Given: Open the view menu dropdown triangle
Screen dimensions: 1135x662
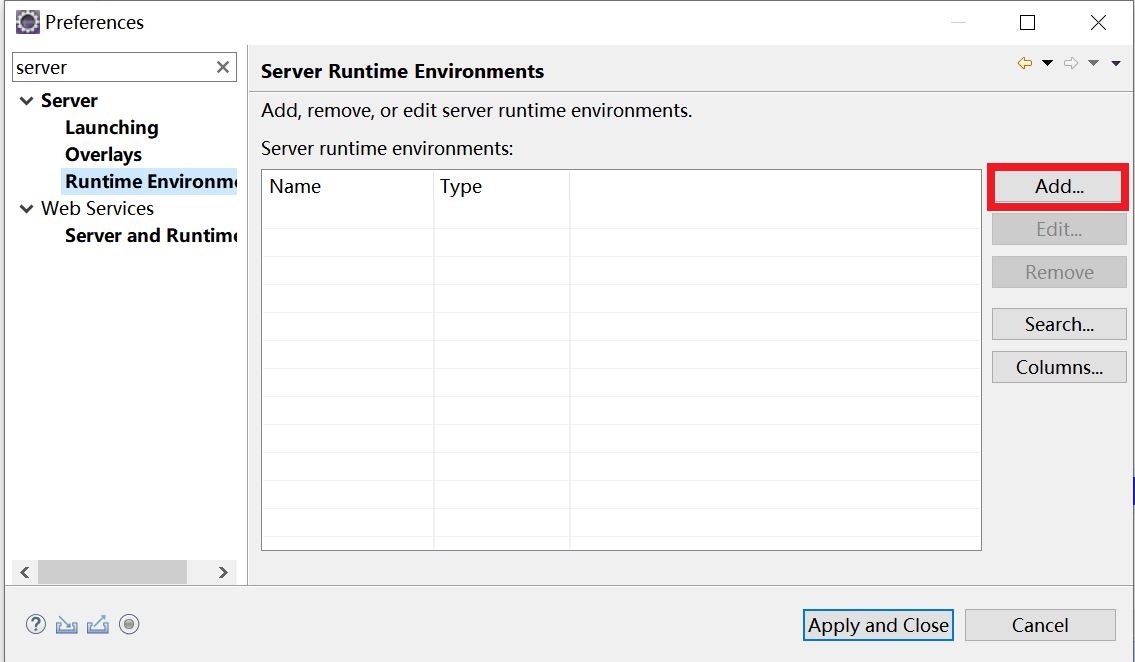Looking at the screenshot, I should pos(1116,64).
